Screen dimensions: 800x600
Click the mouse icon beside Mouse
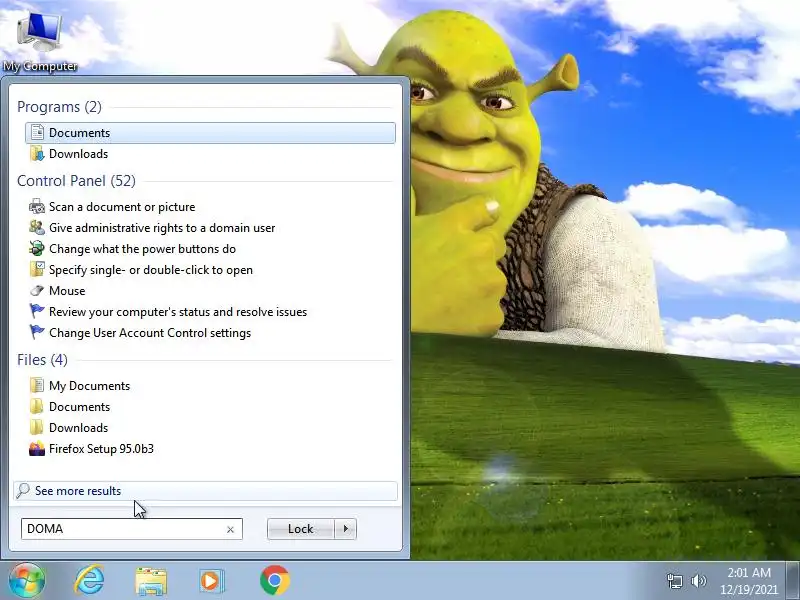point(37,290)
